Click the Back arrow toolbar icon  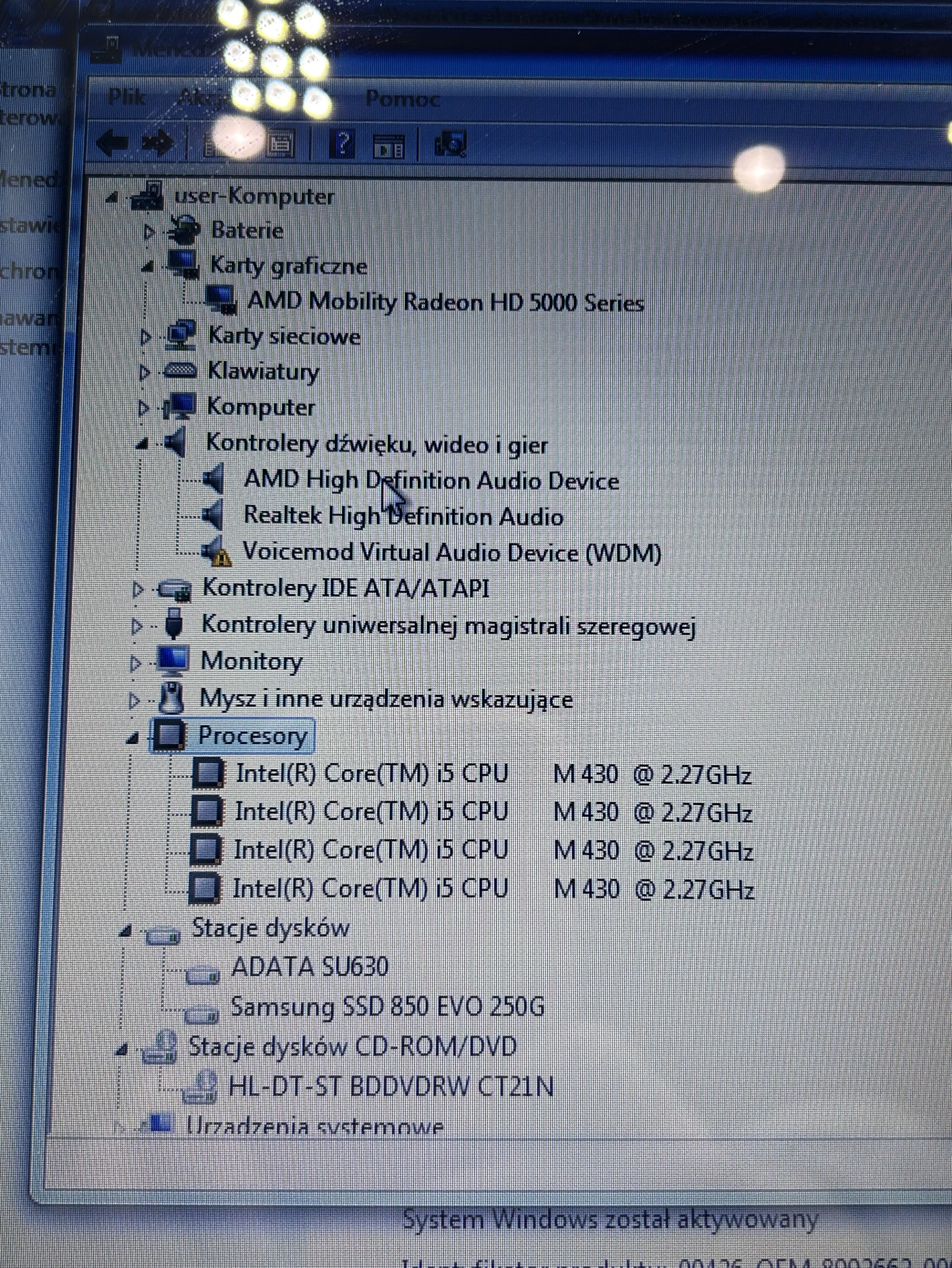112,143
